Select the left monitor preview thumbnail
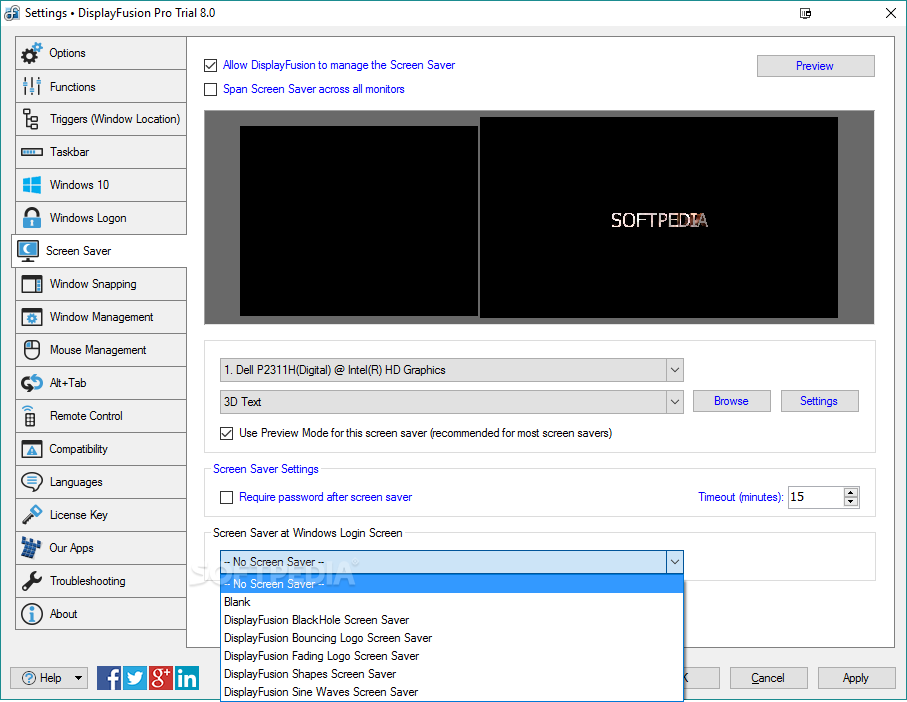The height and width of the screenshot is (702, 907). coord(359,221)
